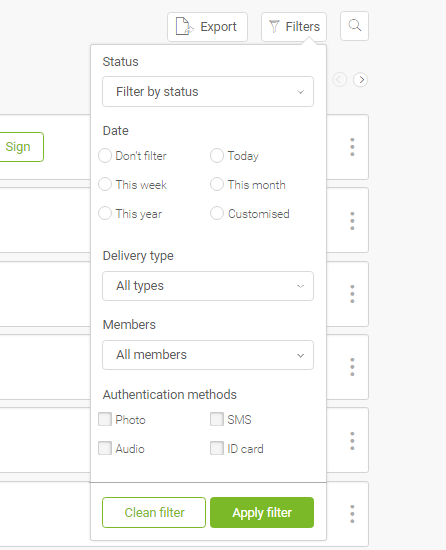The image size is (446, 550).
Task: Open the search magnifier icon
Action: 354,26
